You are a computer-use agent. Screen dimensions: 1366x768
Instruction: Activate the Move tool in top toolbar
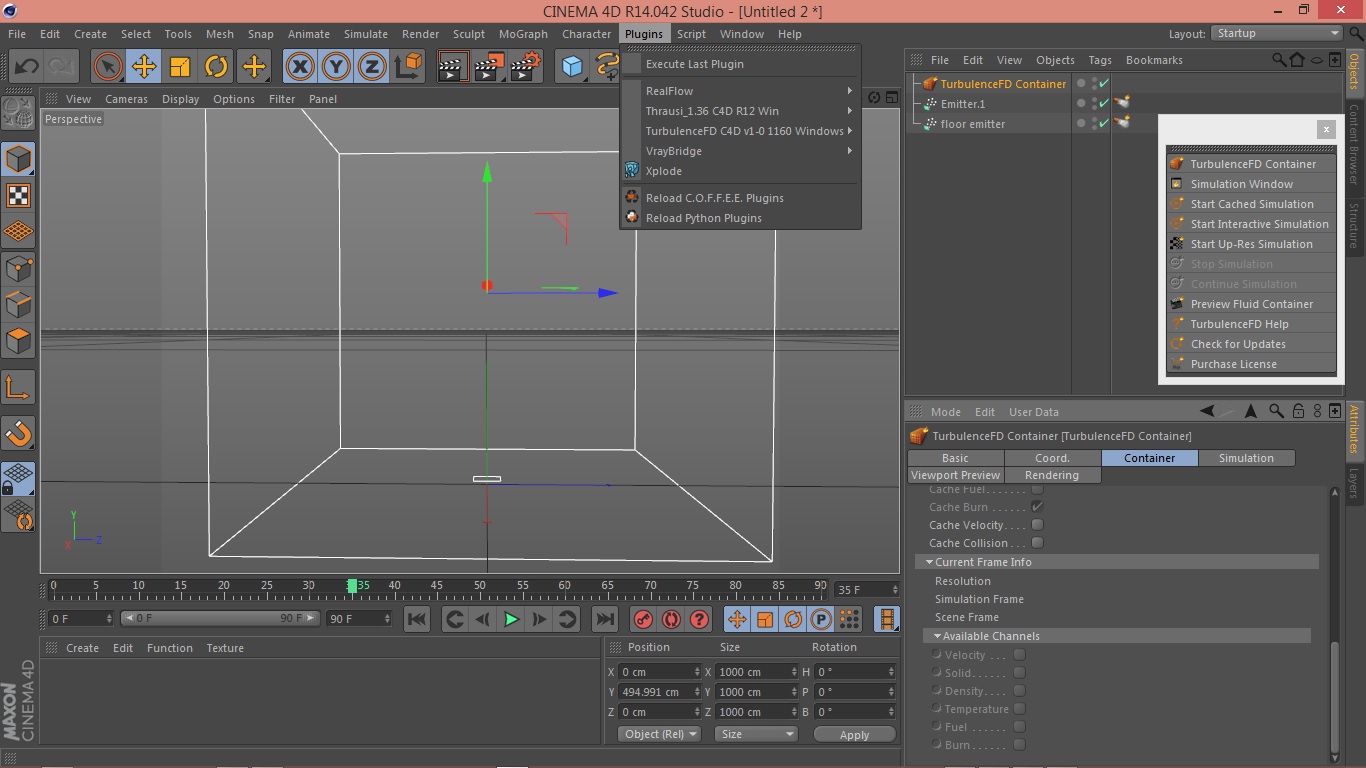144,67
